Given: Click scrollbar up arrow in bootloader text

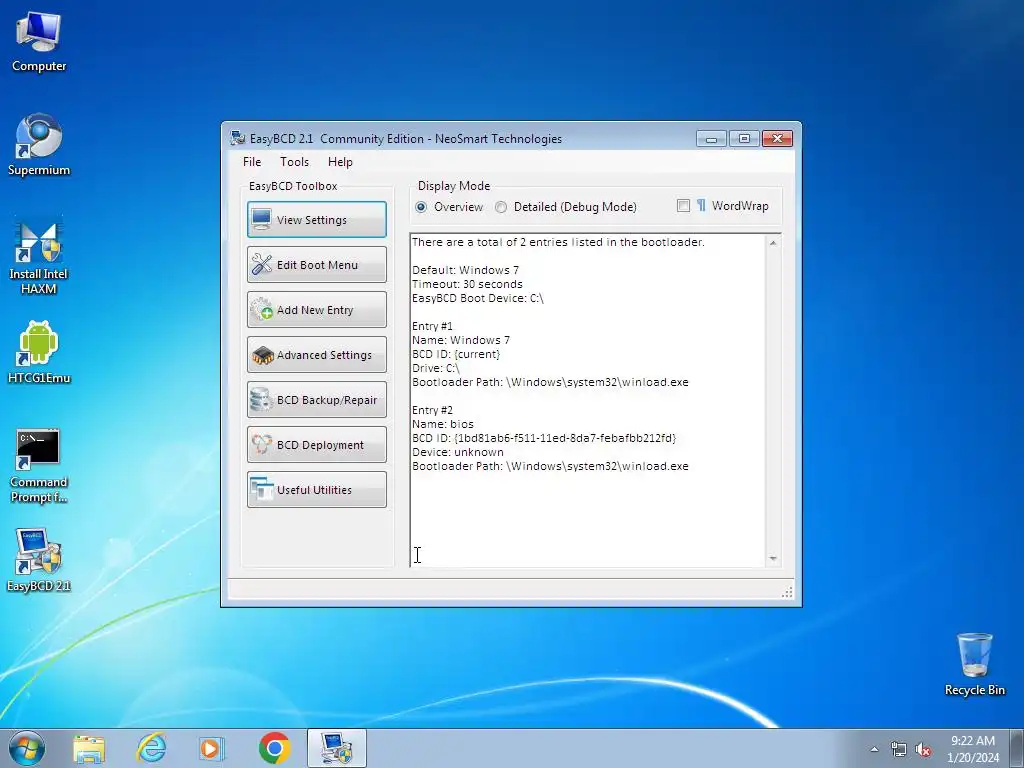Looking at the screenshot, I should point(773,243).
